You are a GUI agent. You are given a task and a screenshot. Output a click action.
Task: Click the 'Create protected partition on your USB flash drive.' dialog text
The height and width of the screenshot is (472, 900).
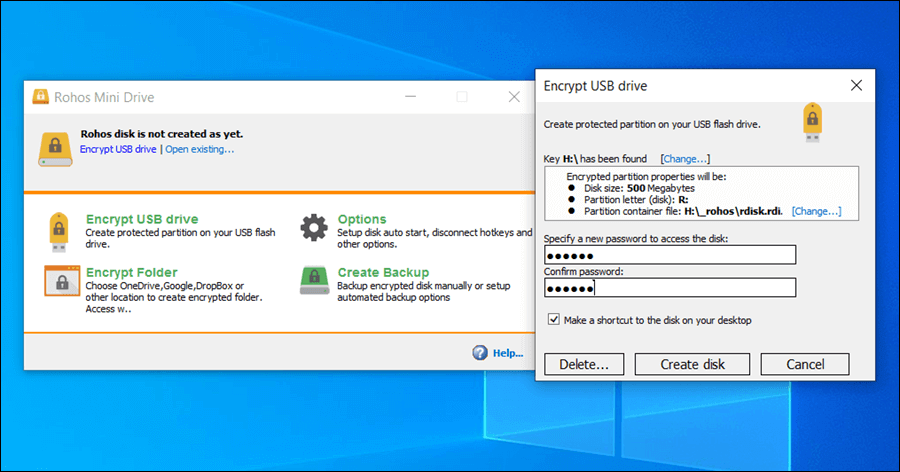[x=652, y=124]
